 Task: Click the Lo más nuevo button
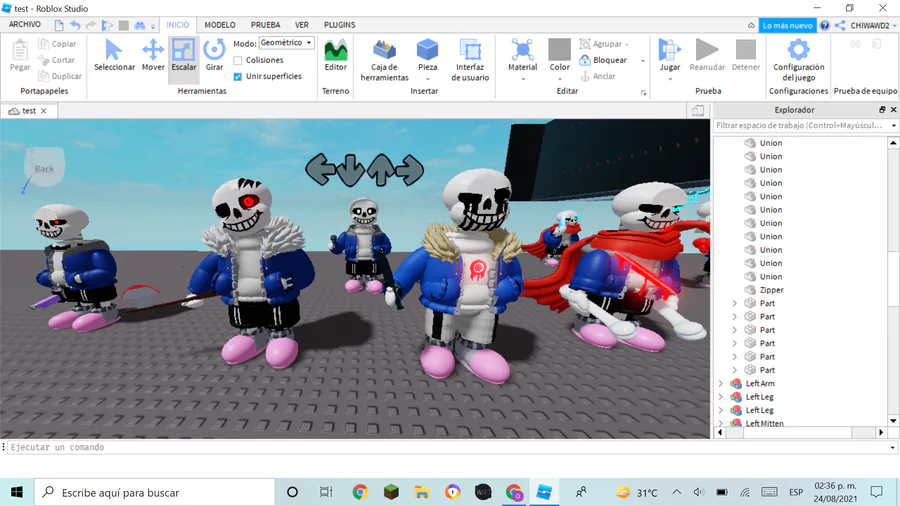click(787, 25)
